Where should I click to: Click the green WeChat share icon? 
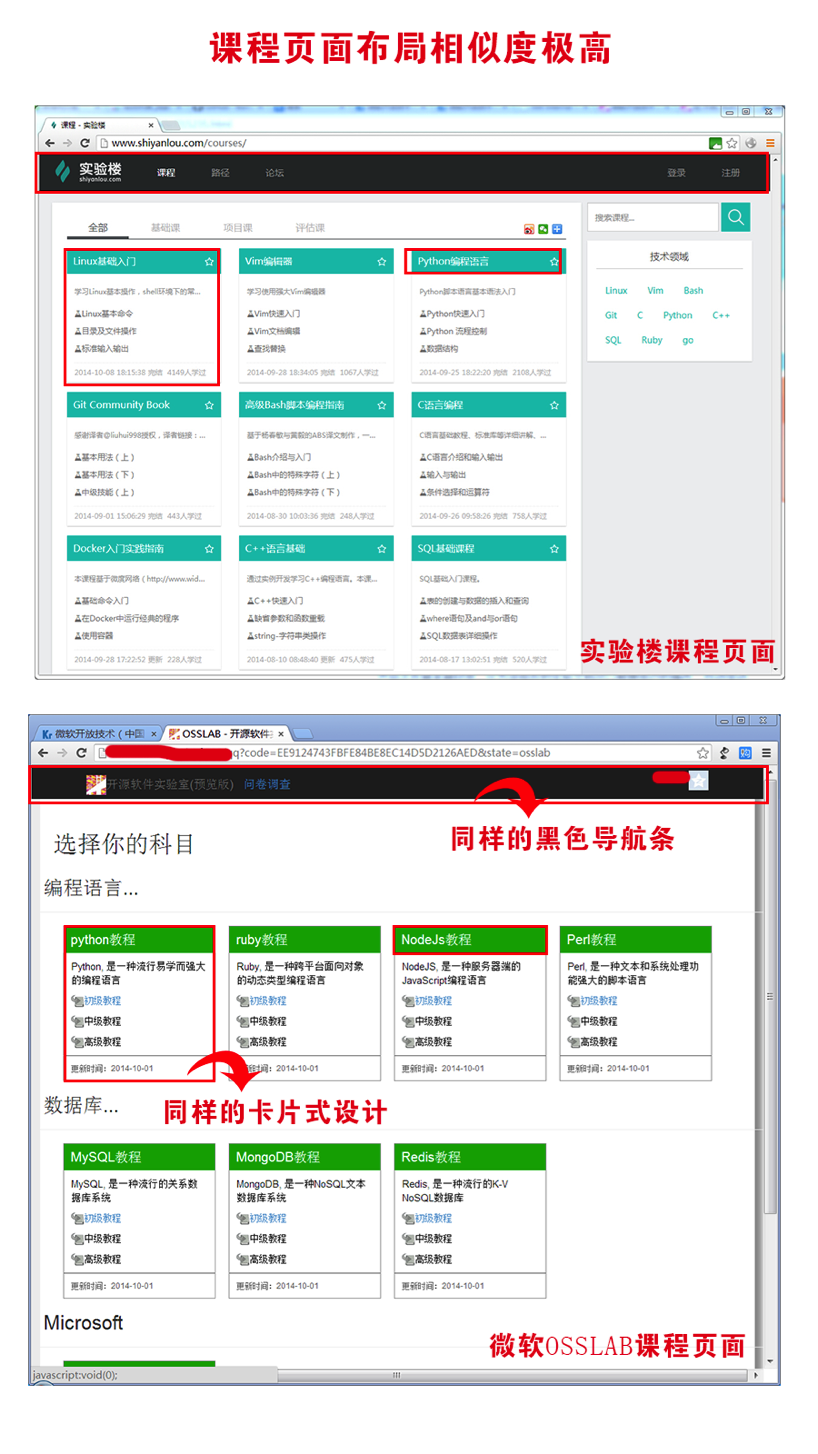coord(543,229)
